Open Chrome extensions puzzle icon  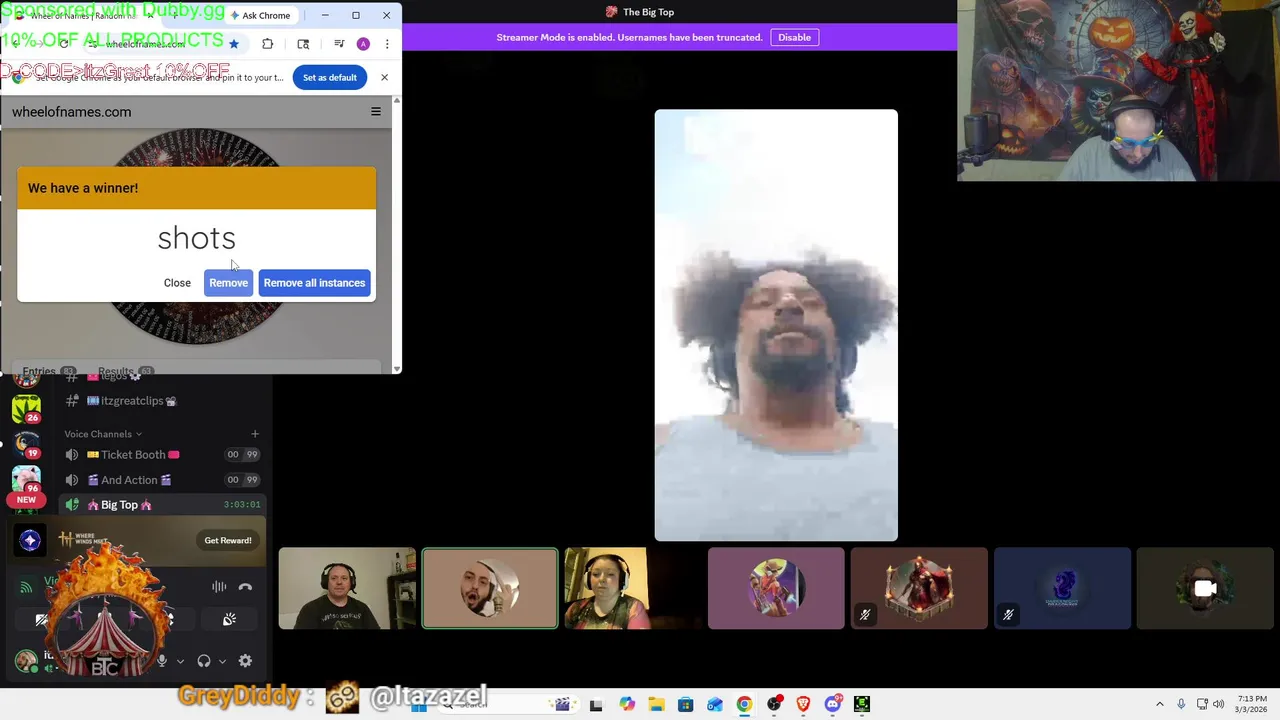267,44
